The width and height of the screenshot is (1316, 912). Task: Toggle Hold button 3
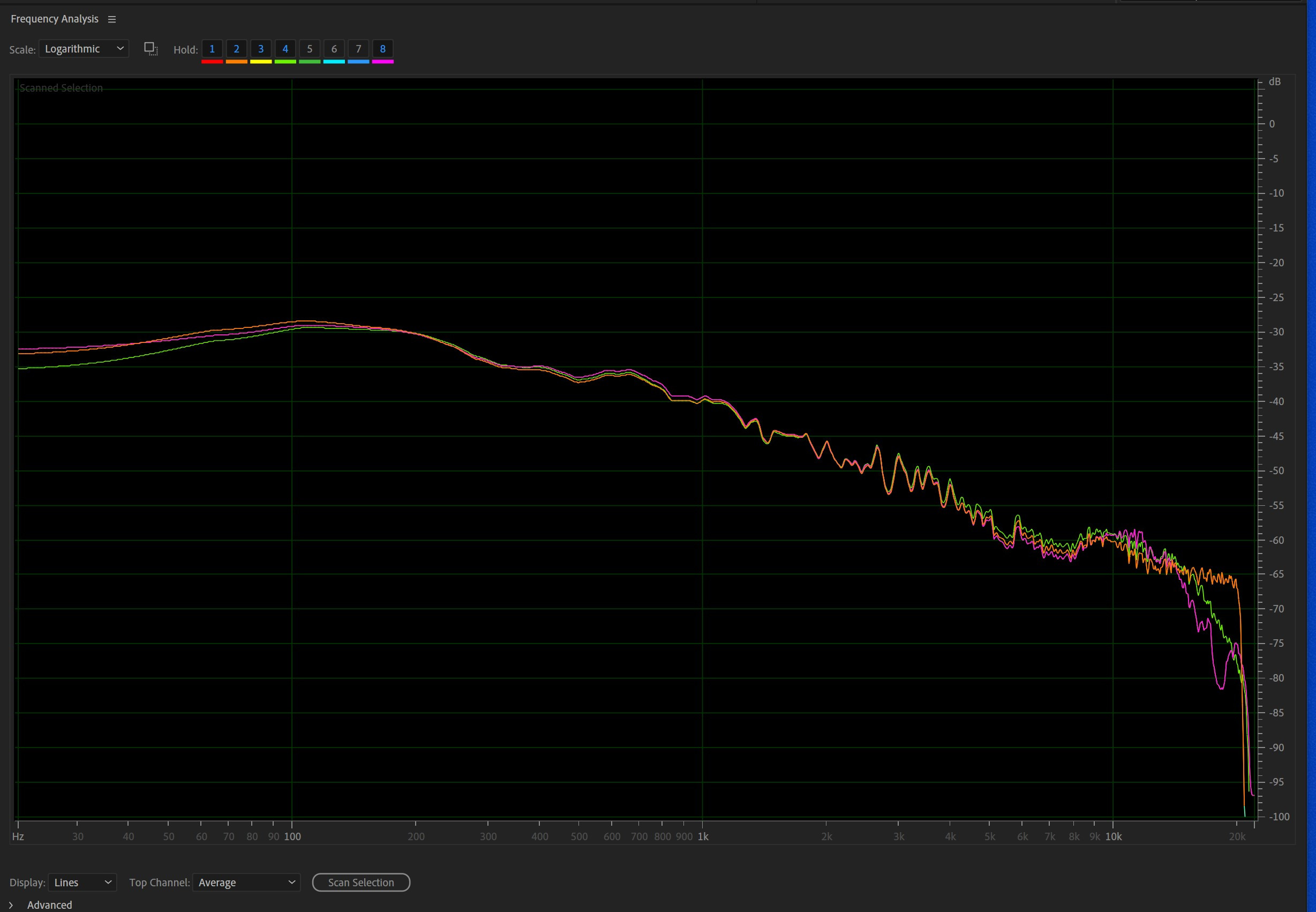coord(261,49)
